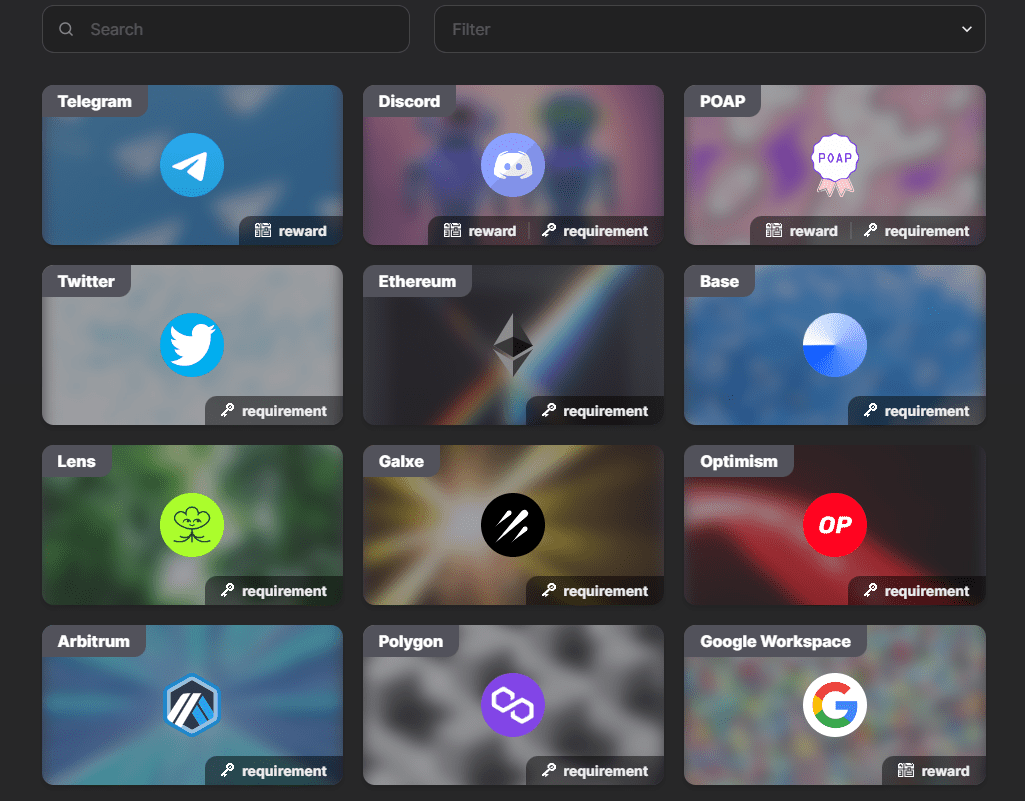Click the key icon on Discord card
1025x801 pixels.
[549, 230]
